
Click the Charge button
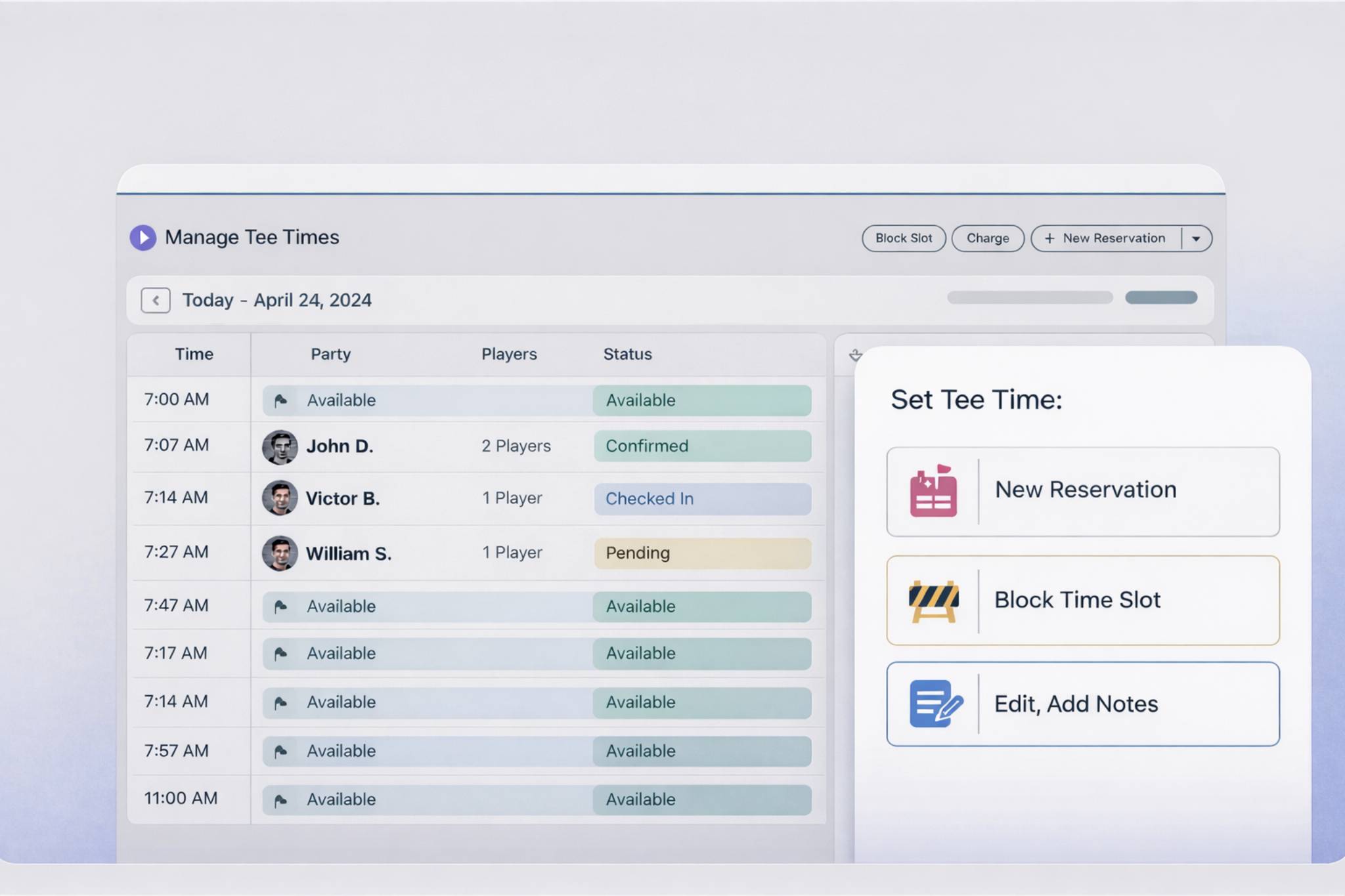point(987,238)
